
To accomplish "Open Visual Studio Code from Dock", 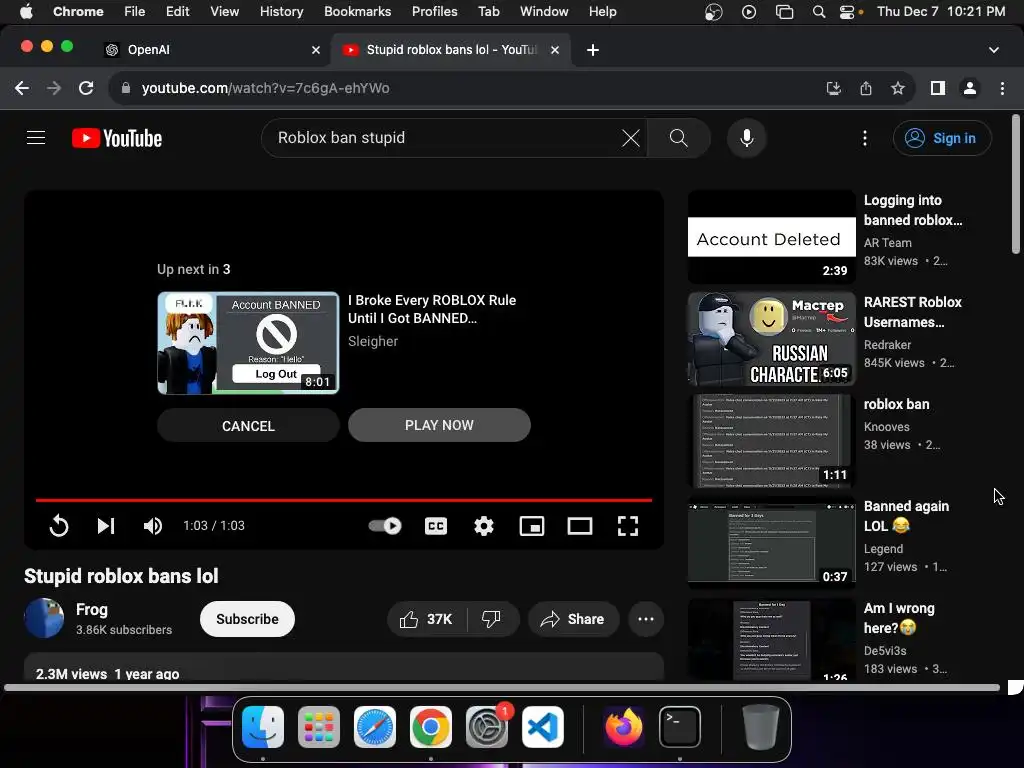I will pyautogui.click(x=543, y=727).
